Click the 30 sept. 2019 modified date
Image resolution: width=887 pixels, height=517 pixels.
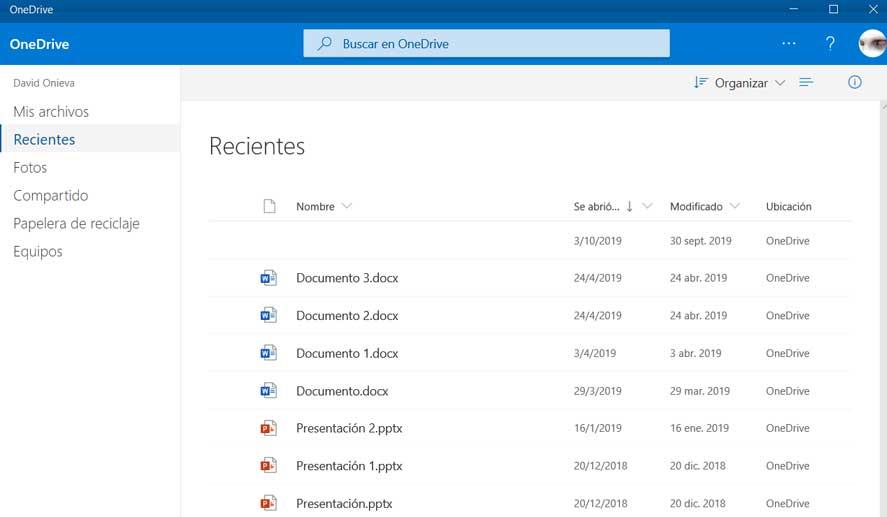point(700,240)
